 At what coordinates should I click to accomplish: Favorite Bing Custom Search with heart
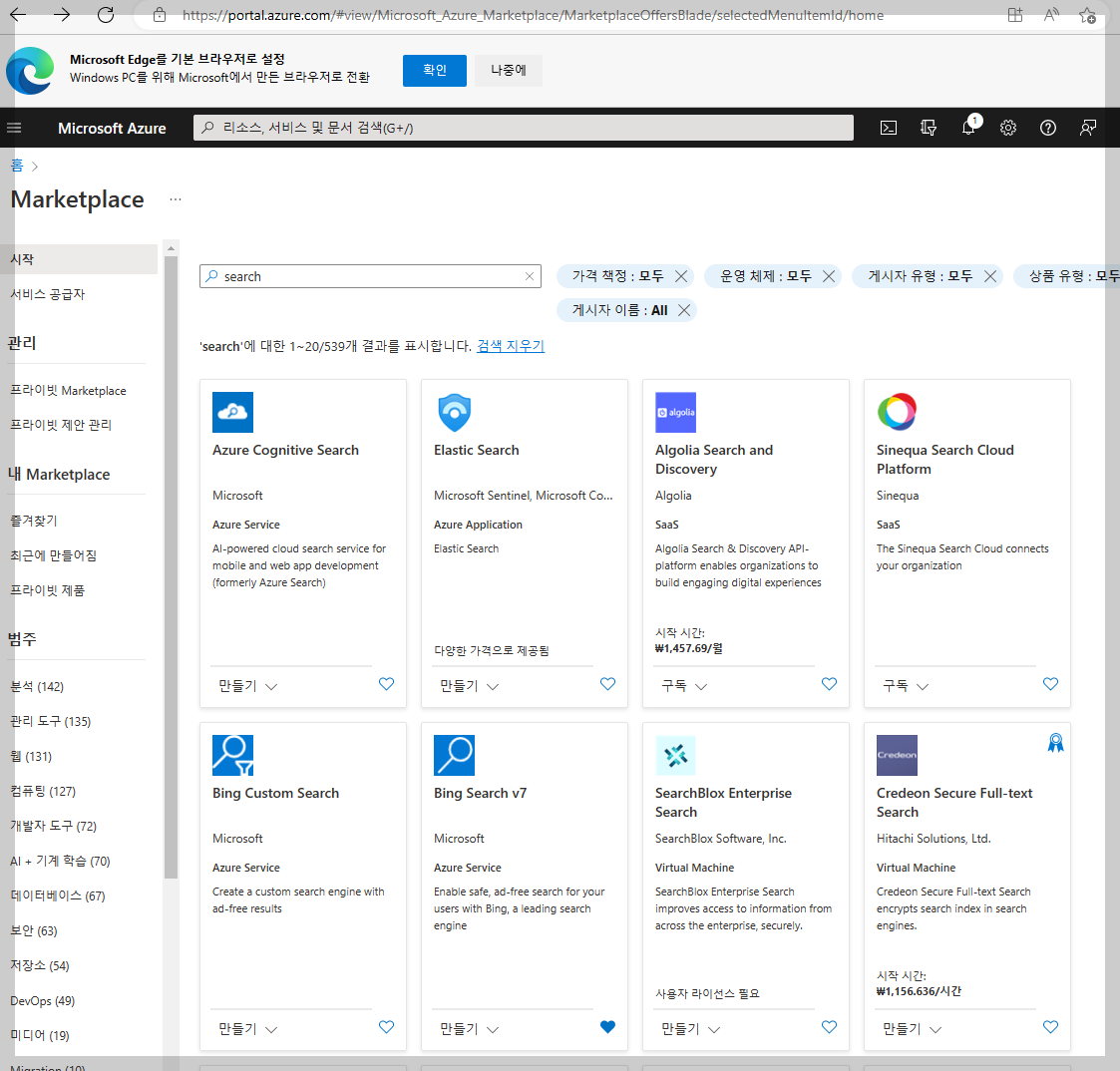386,1027
